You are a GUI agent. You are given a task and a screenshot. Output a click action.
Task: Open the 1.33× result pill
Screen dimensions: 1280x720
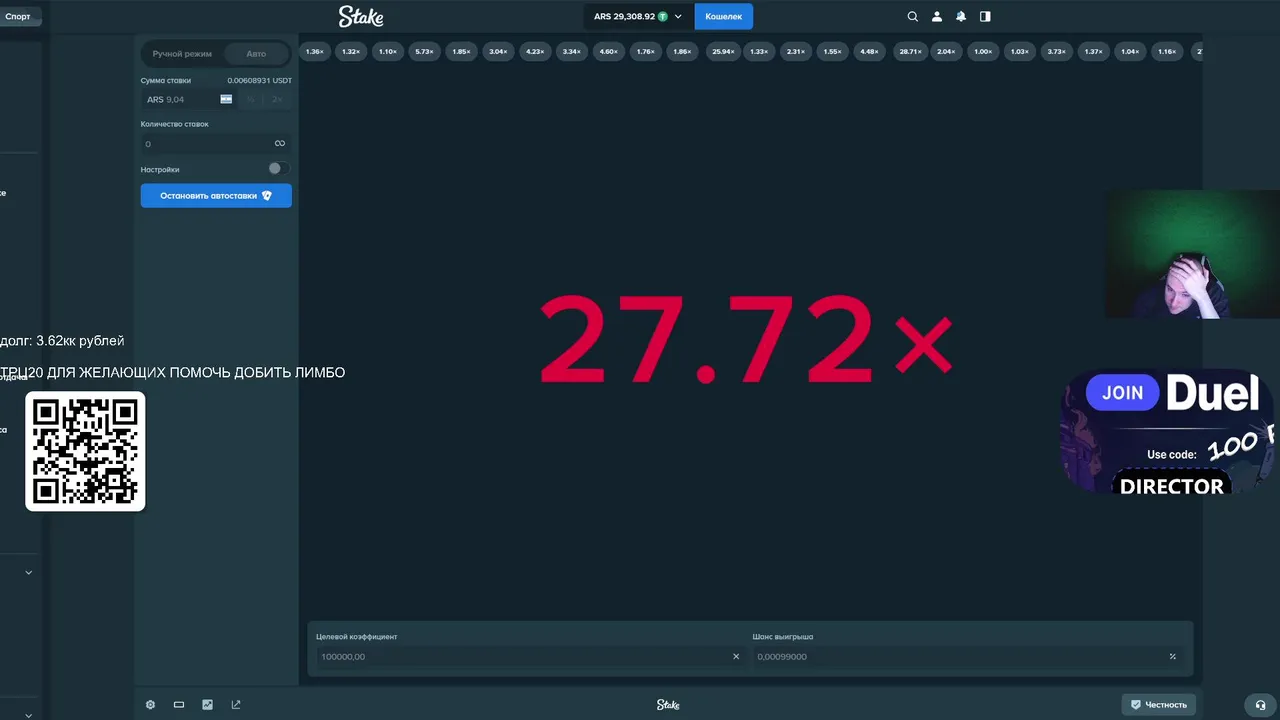(759, 51)
